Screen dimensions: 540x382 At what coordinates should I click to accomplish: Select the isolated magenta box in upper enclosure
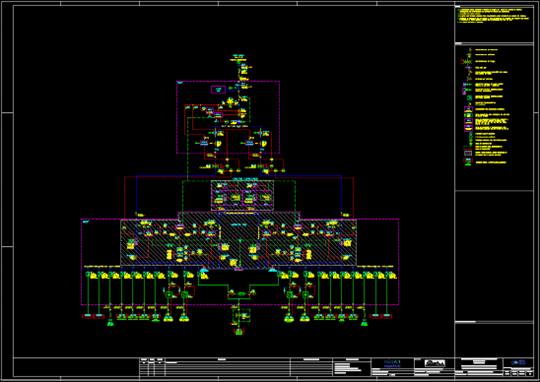pyautogui.click(x=218, y=90)
